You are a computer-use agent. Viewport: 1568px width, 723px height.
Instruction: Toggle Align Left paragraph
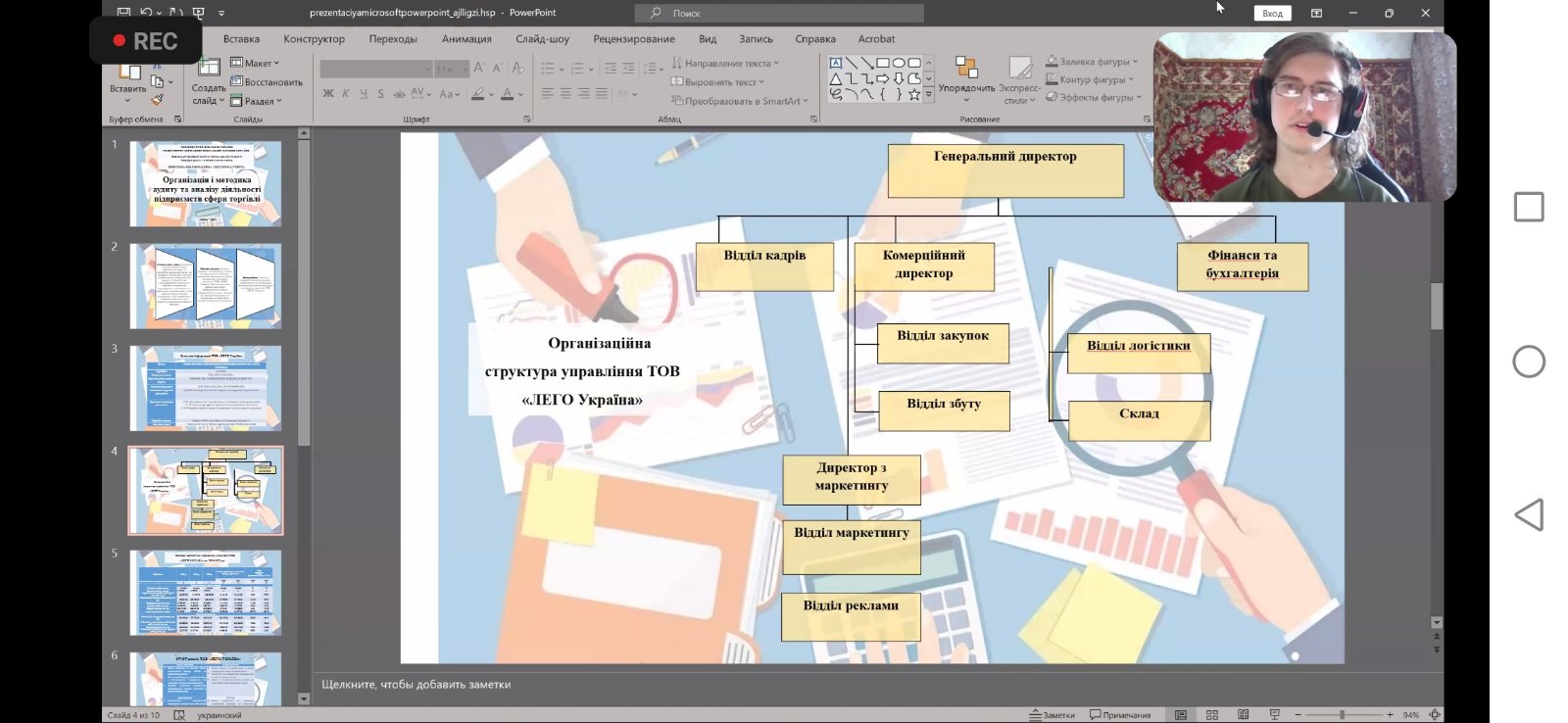pos(548,94)
